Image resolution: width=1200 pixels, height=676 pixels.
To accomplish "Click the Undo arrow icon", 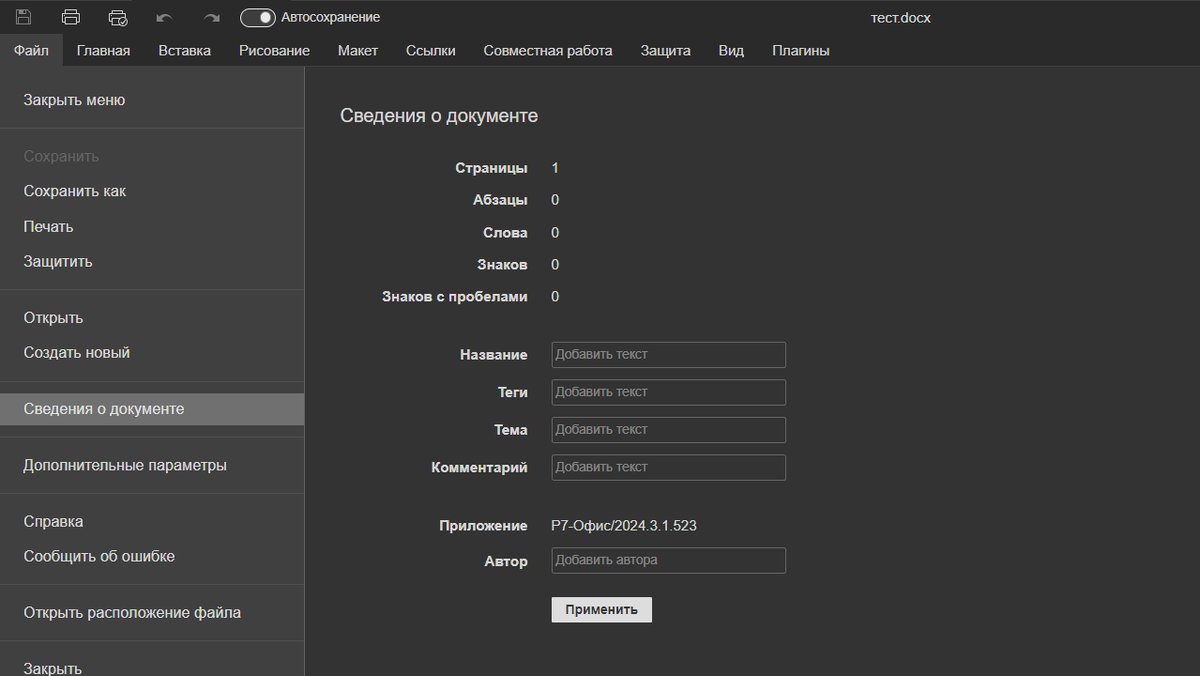I will (x=165, y=17).
